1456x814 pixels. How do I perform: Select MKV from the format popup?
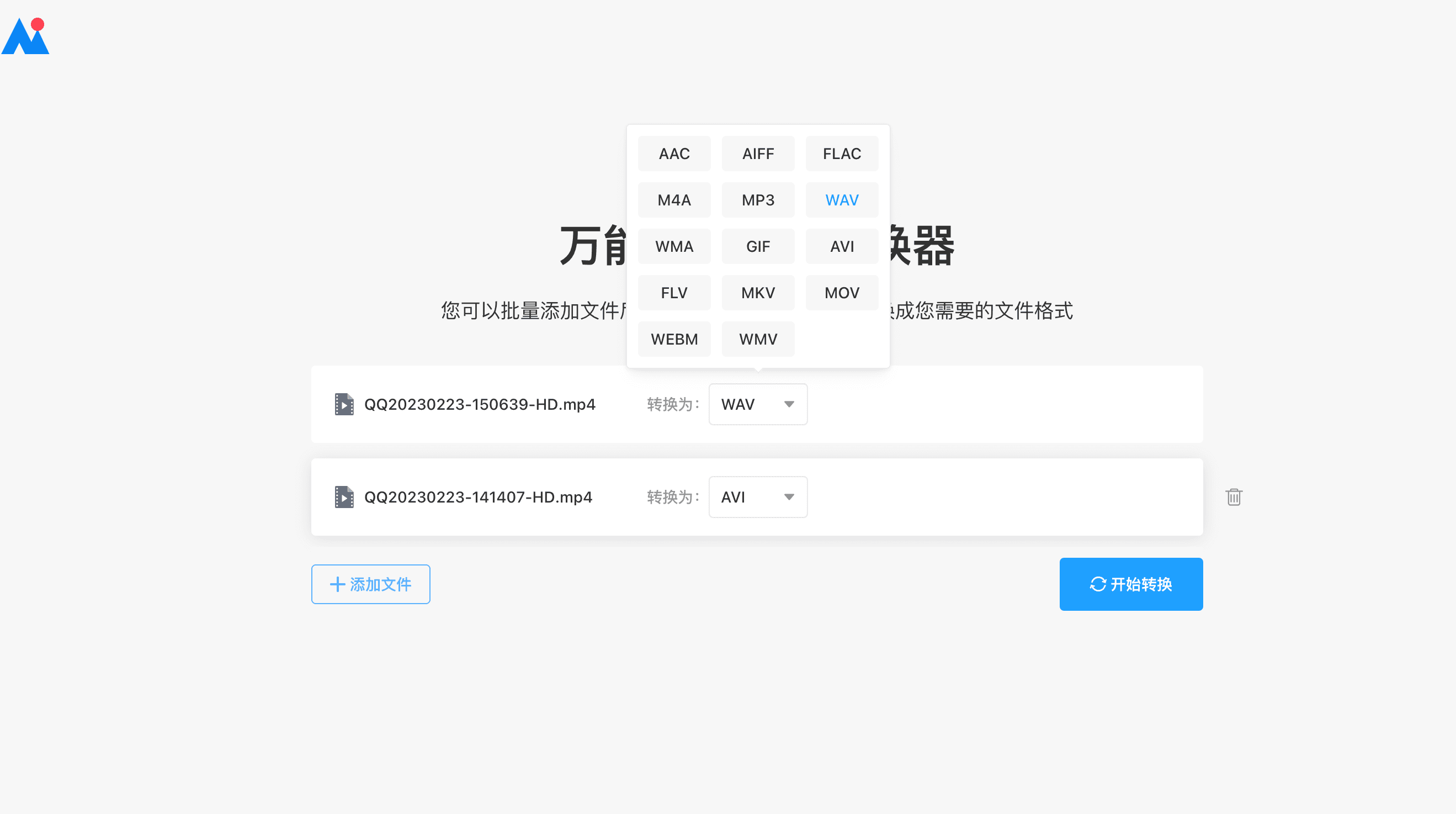[757, 293]
